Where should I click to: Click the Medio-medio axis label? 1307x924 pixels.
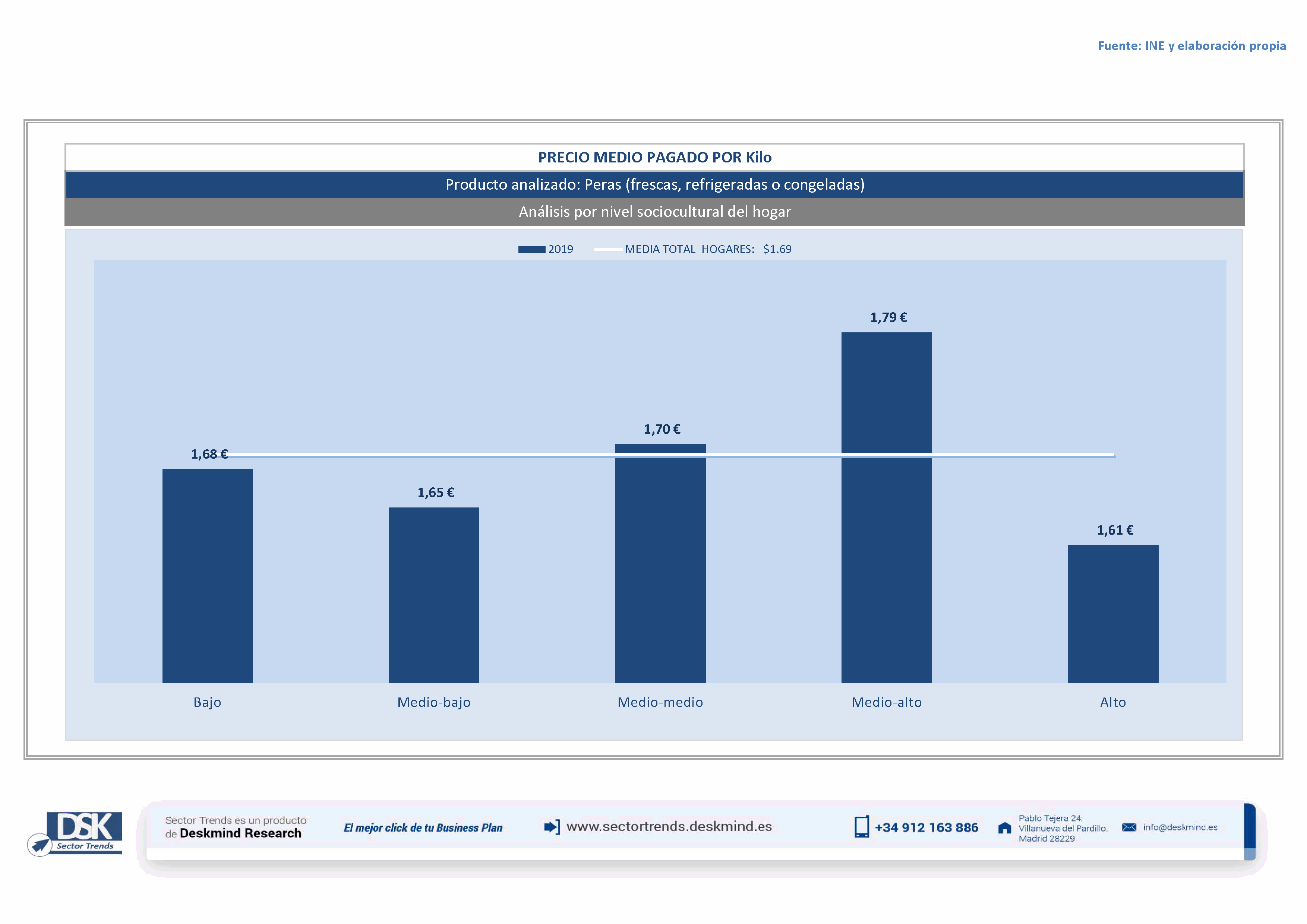click(x=660, y=702)
